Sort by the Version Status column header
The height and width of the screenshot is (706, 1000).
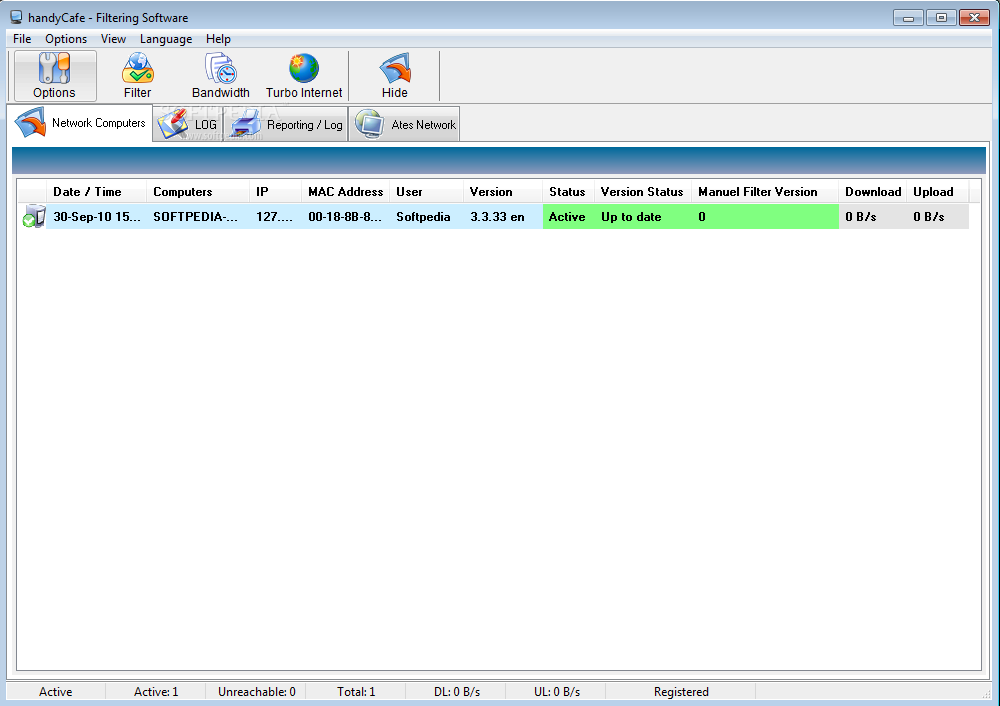(x=643, y=191)
